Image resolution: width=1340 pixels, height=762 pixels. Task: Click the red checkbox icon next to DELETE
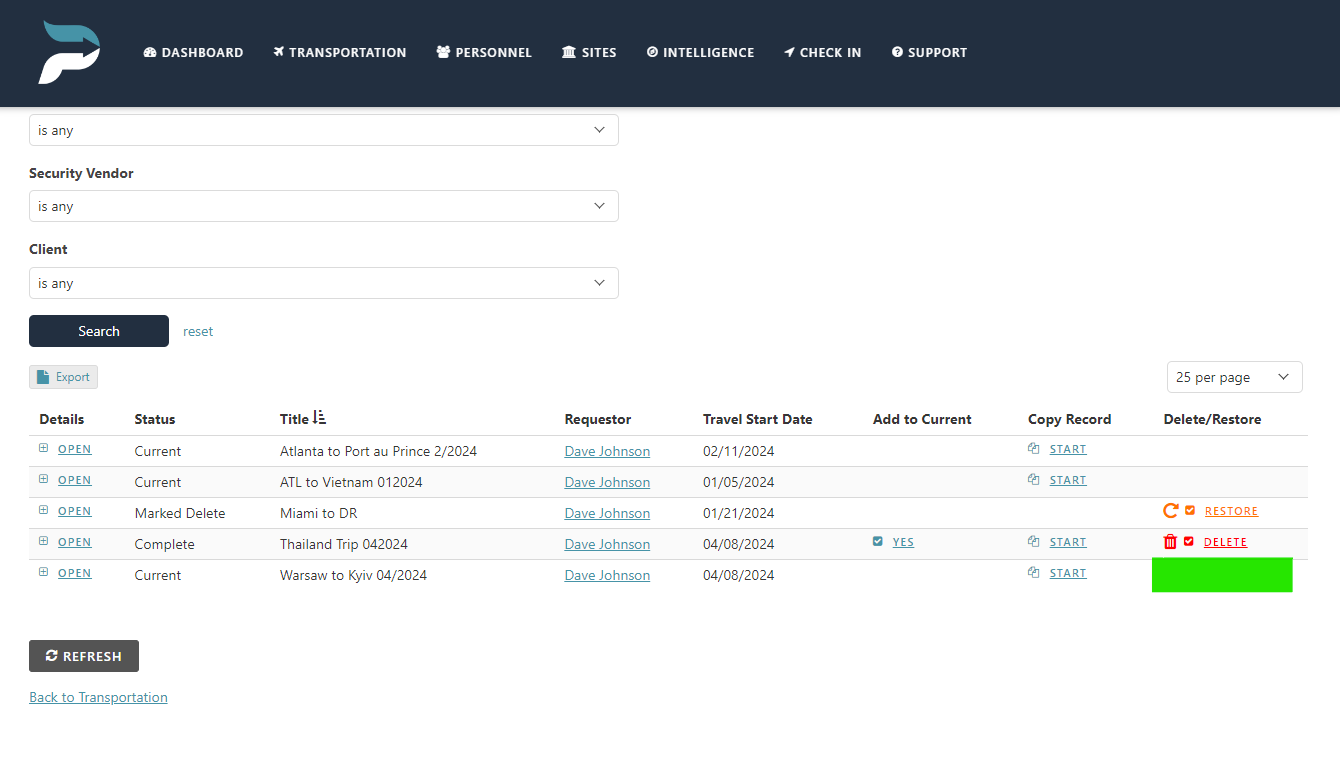tap(1188, 541)
